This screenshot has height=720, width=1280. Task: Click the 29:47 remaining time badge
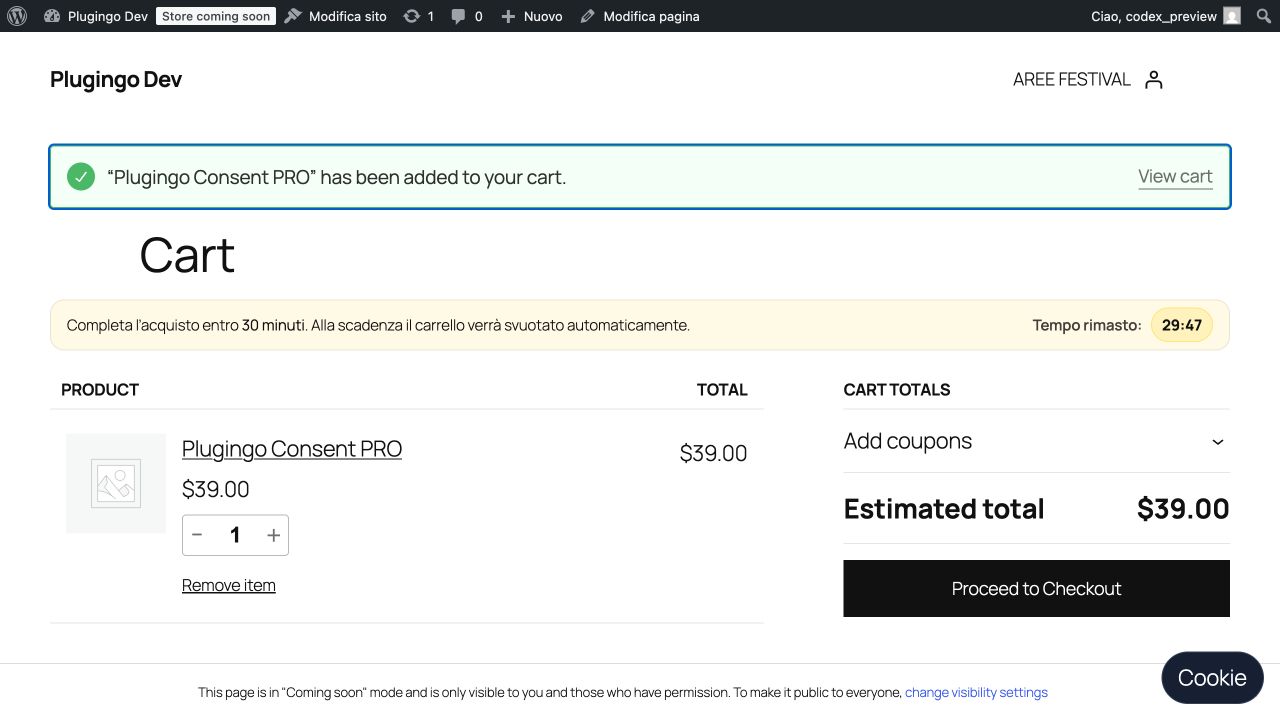tap(1182, 325)
